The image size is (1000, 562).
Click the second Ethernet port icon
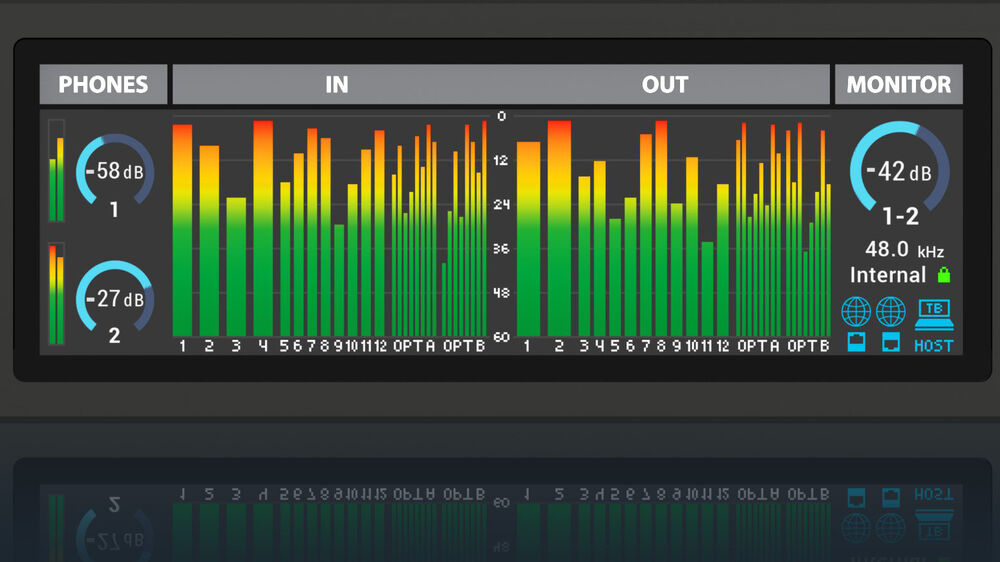(x=890, y=343)
